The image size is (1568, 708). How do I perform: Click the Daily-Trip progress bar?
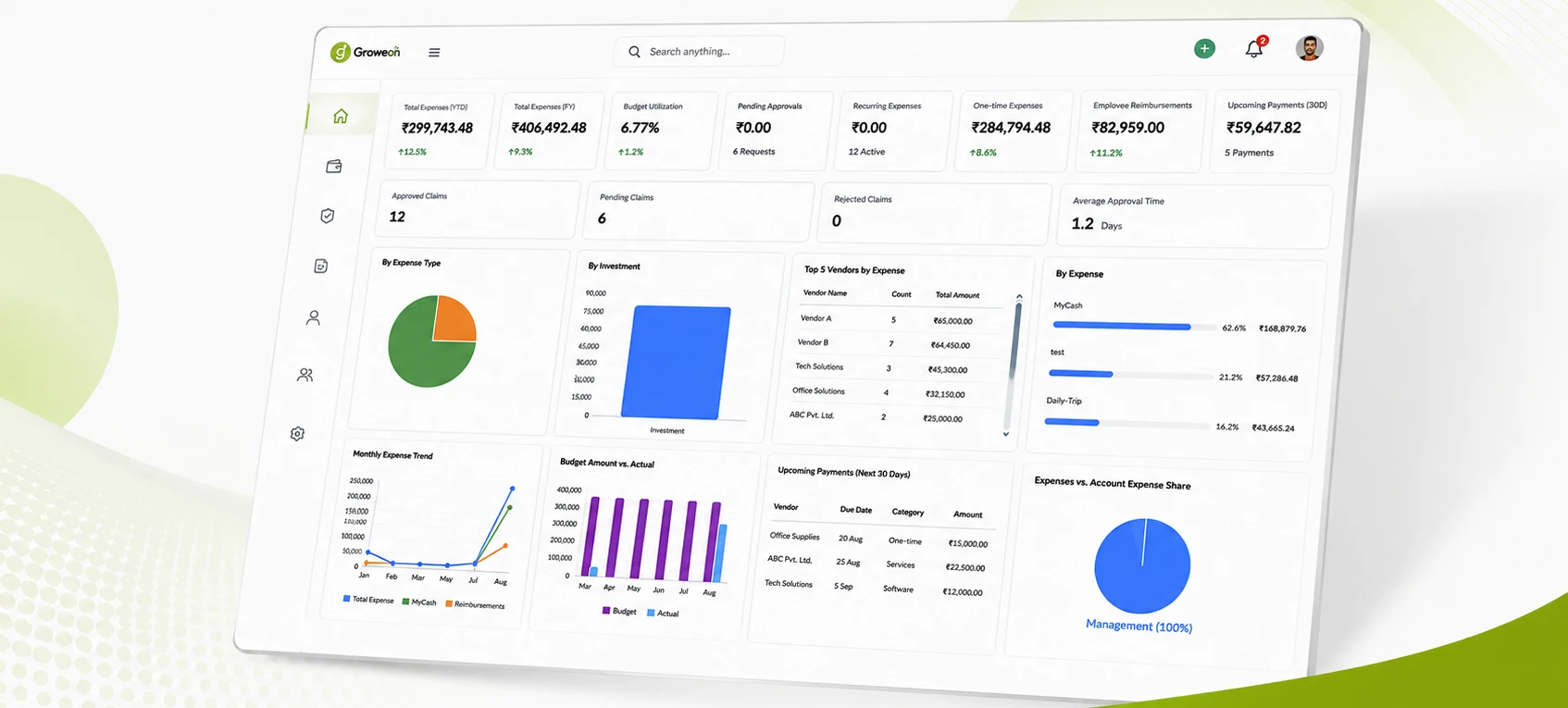[x=1126, y=424]
